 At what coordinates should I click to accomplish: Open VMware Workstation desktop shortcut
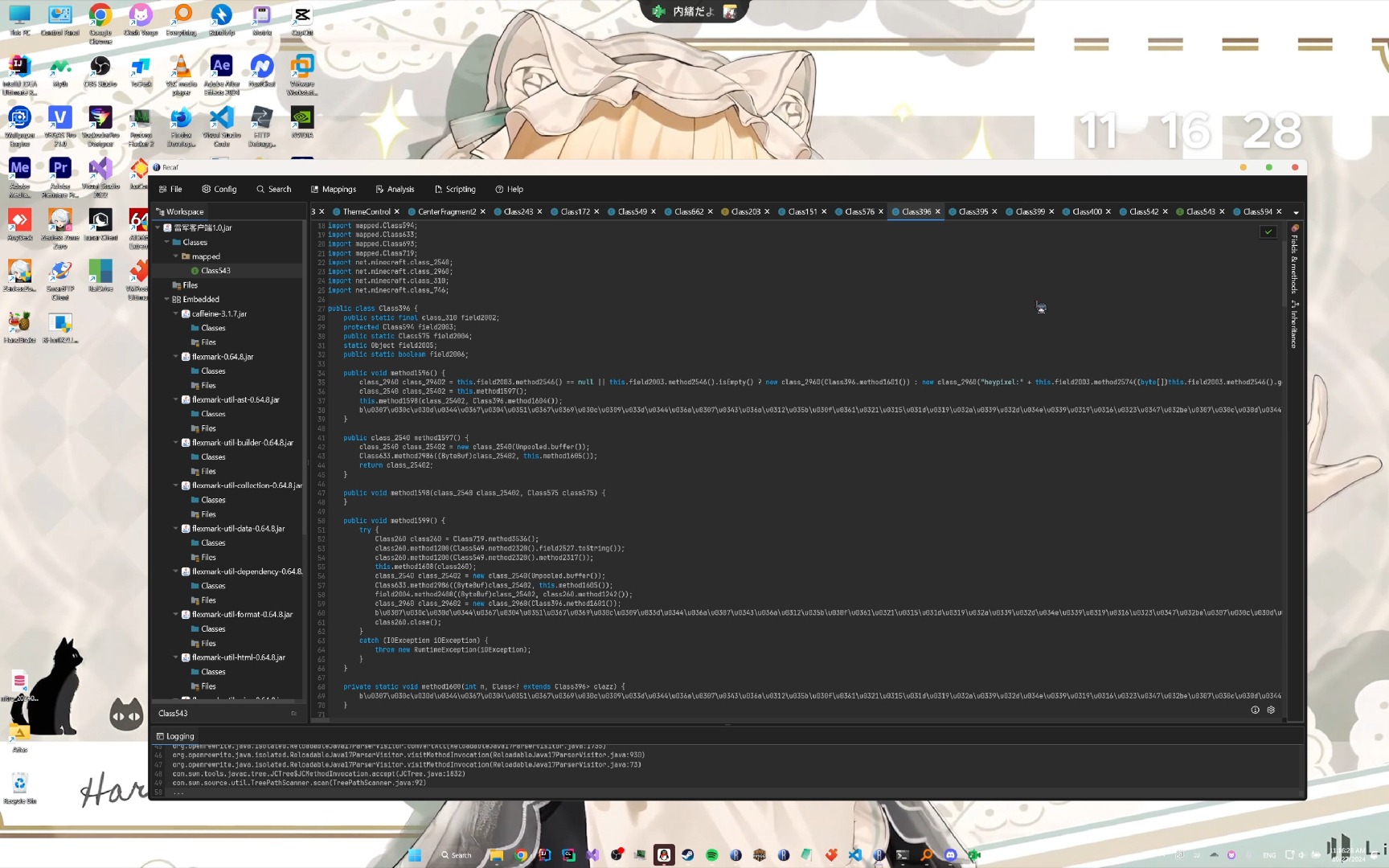pos(302,76)
